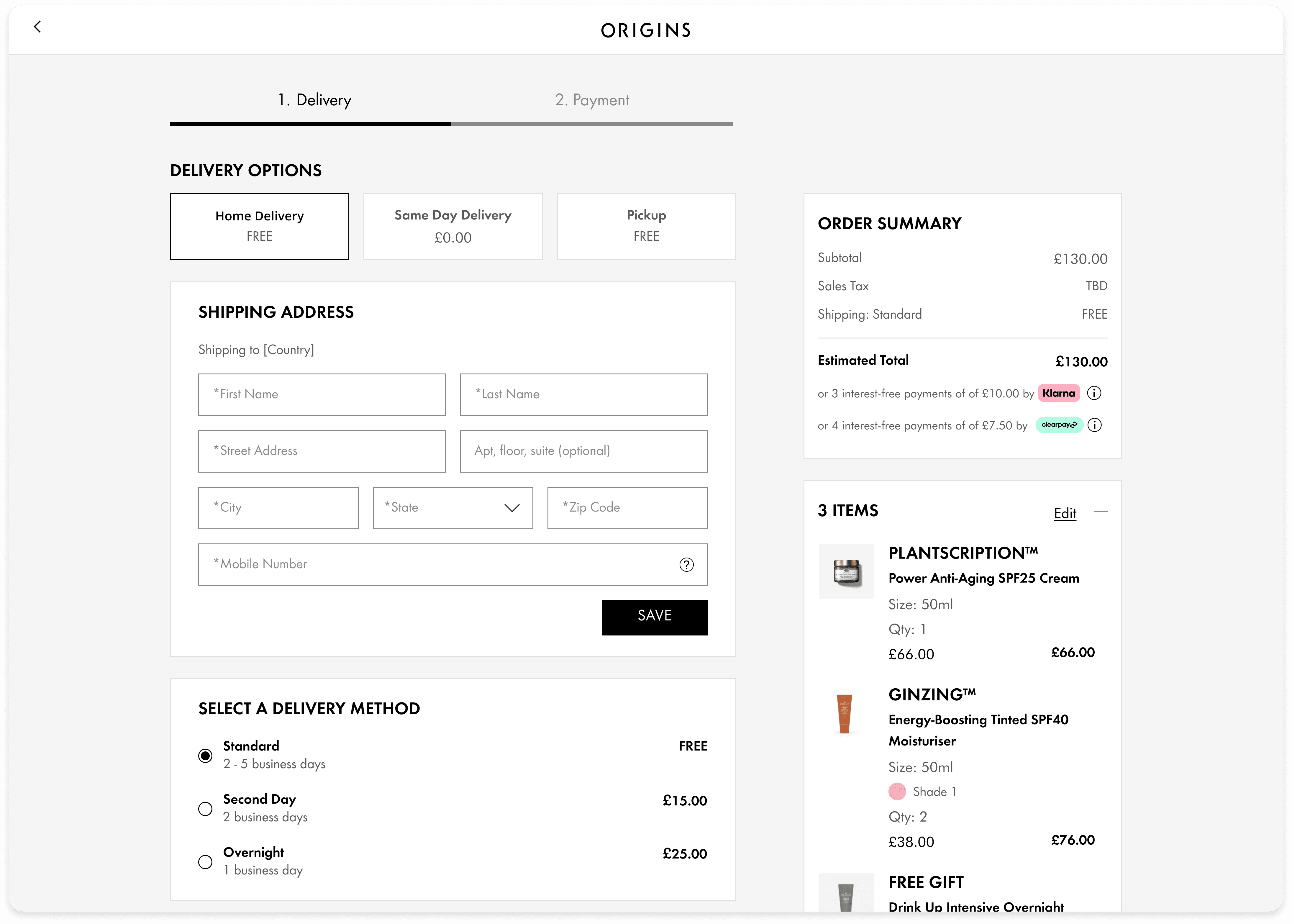The height and width of the screenshot is (924, 1292).
Task: Switch to the Payment step tab
Action: (x=592, y=100)
